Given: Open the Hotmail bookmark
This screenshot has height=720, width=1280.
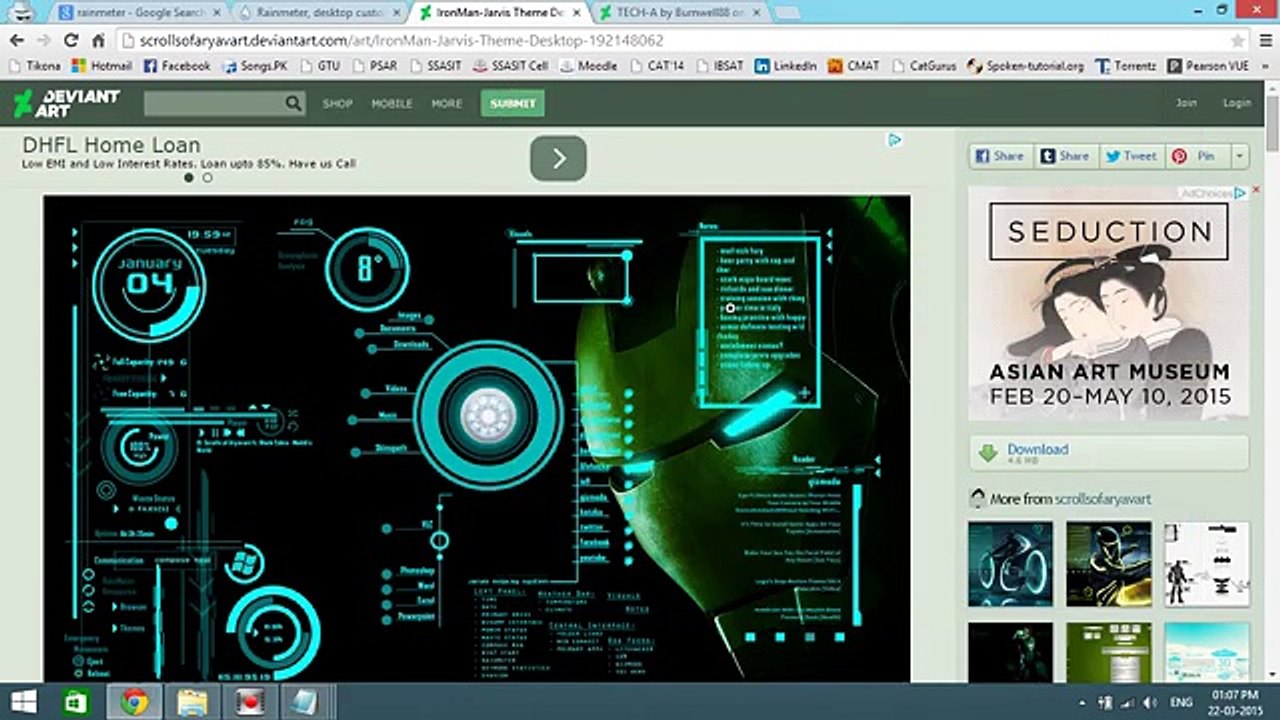Looking at the screenshot, I should click(102, 66).
